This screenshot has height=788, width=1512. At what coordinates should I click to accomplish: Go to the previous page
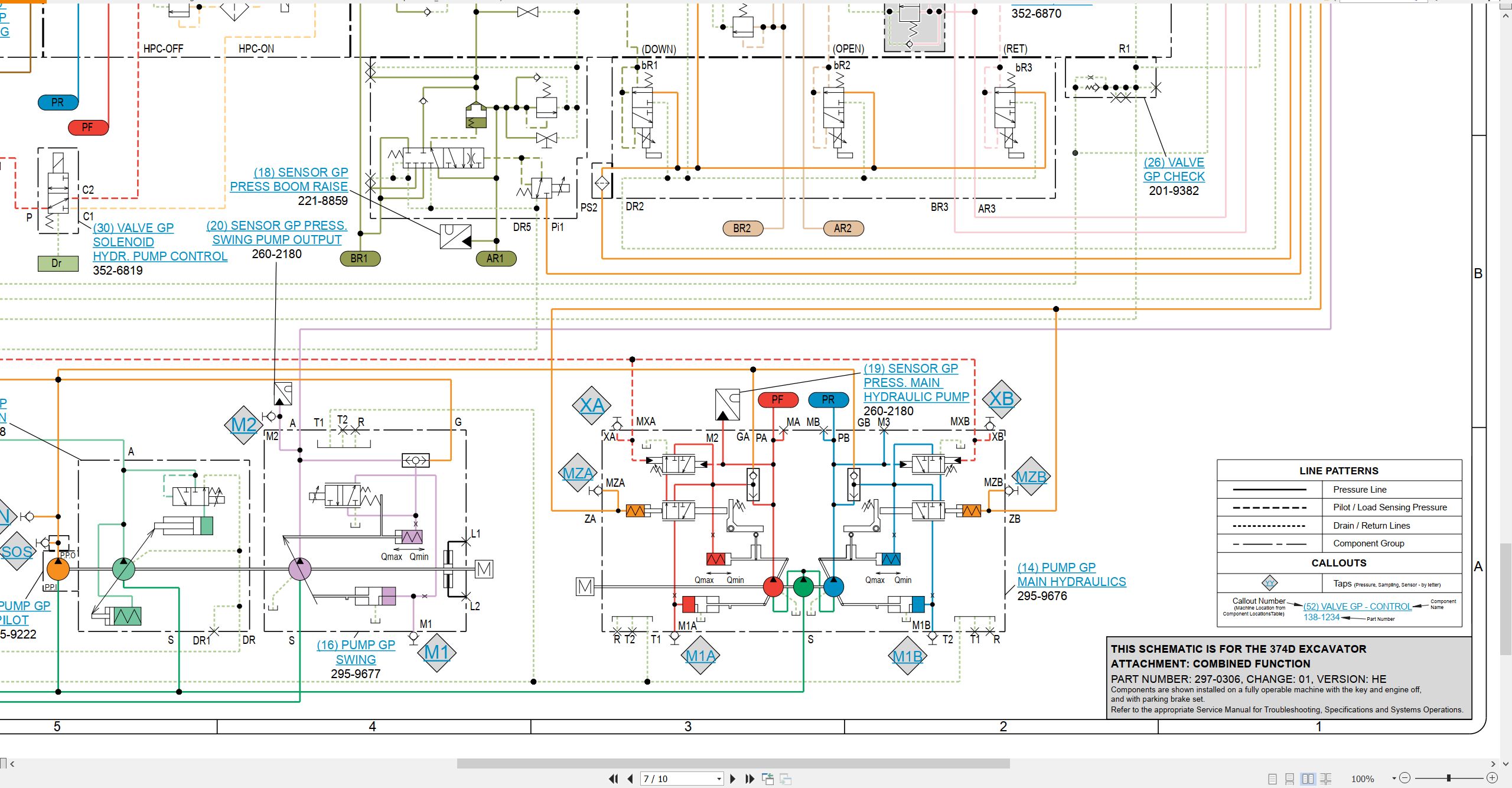tap(630, 779)
